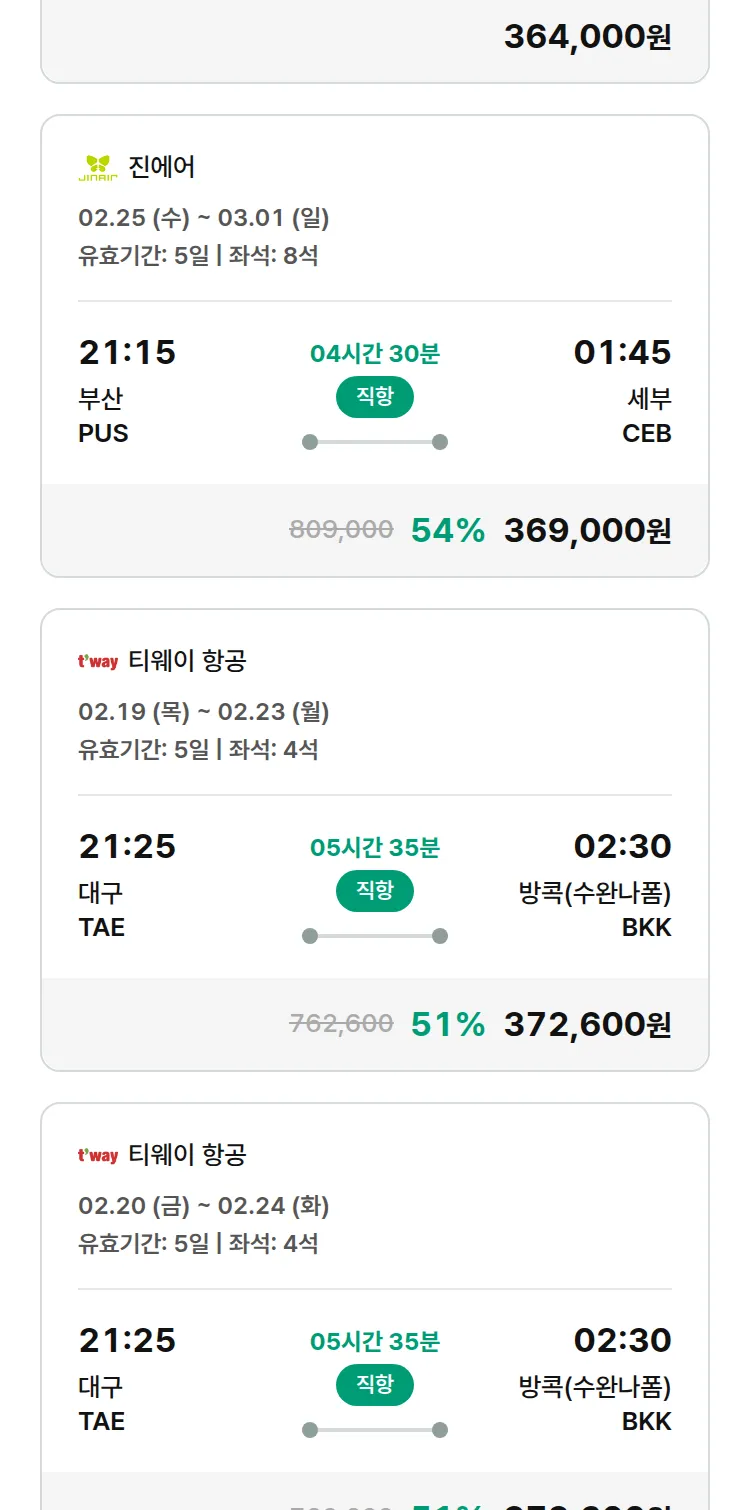Click the t'way logo on the 02.20 flight
750x1510 pixels.
pos(98,1155)
